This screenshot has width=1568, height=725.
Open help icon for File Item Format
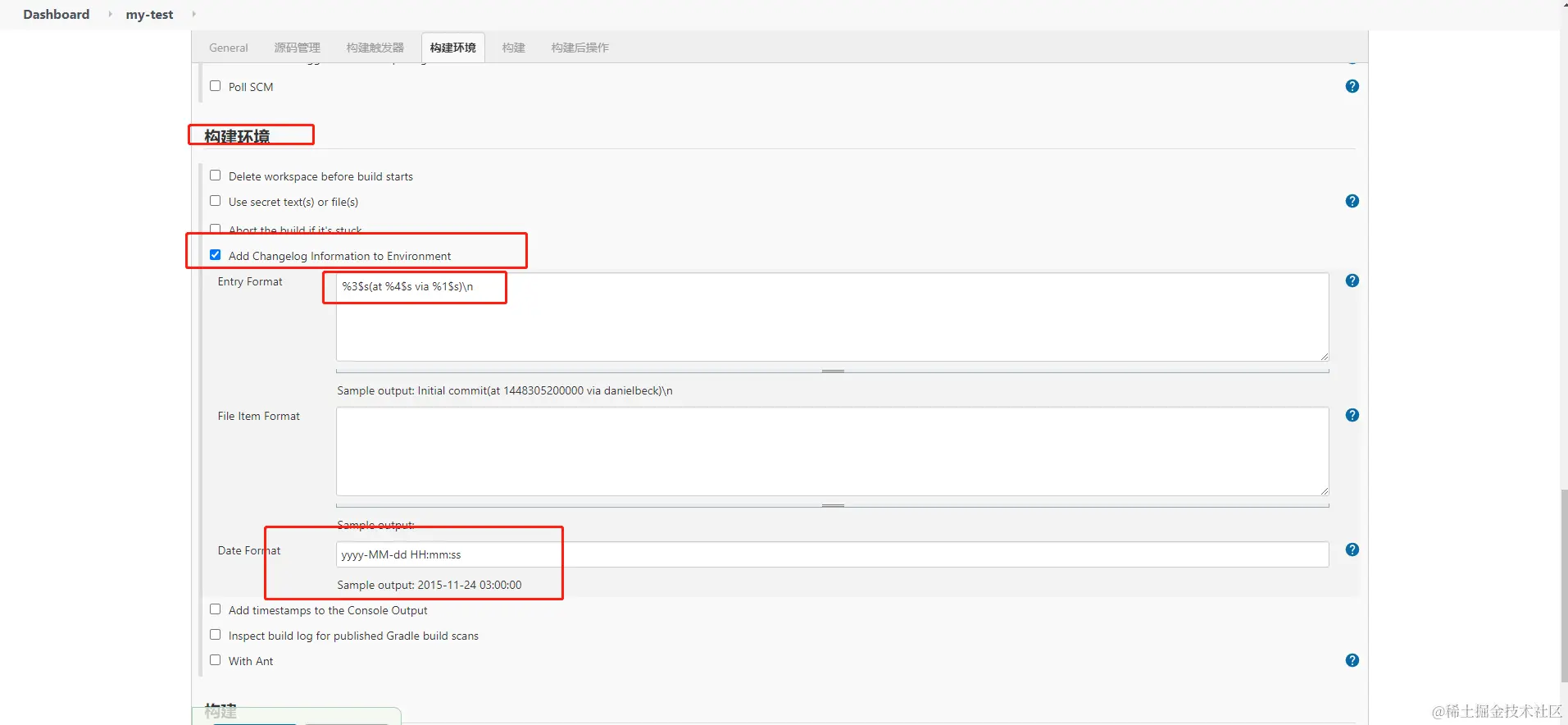coord(1352,415)
